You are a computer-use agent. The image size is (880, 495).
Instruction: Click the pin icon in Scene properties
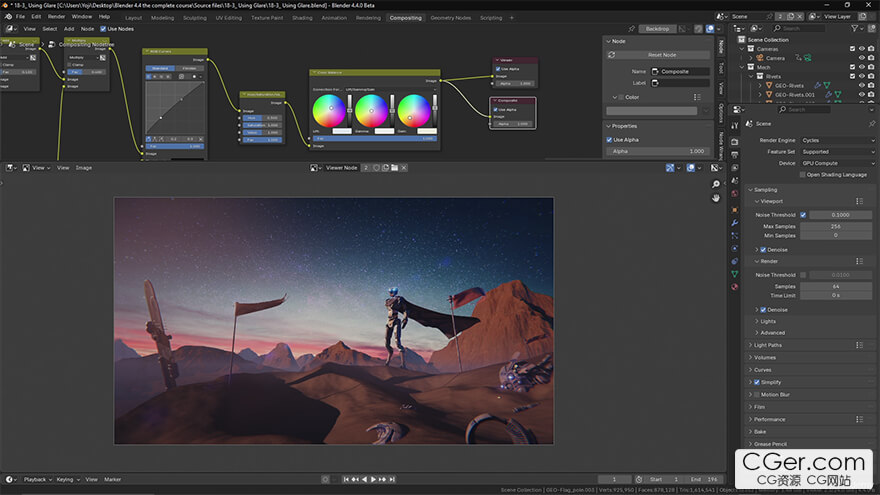tap(872, 123)
